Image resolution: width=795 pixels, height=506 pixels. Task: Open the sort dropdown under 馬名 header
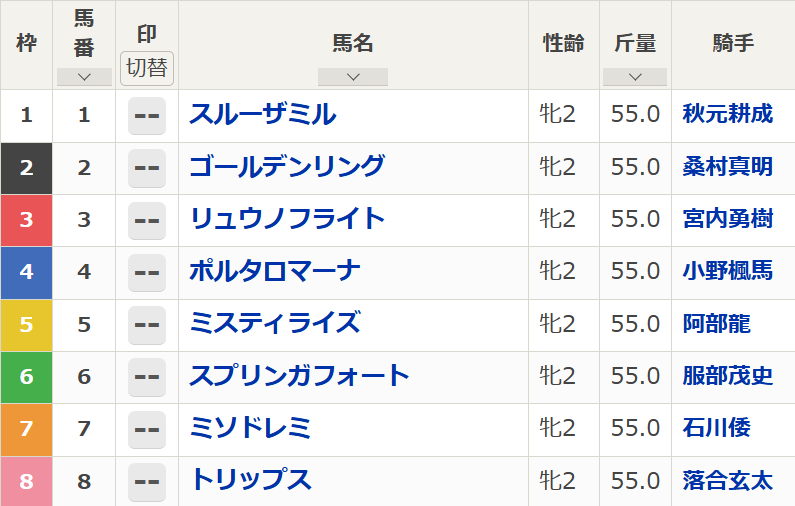353,77
